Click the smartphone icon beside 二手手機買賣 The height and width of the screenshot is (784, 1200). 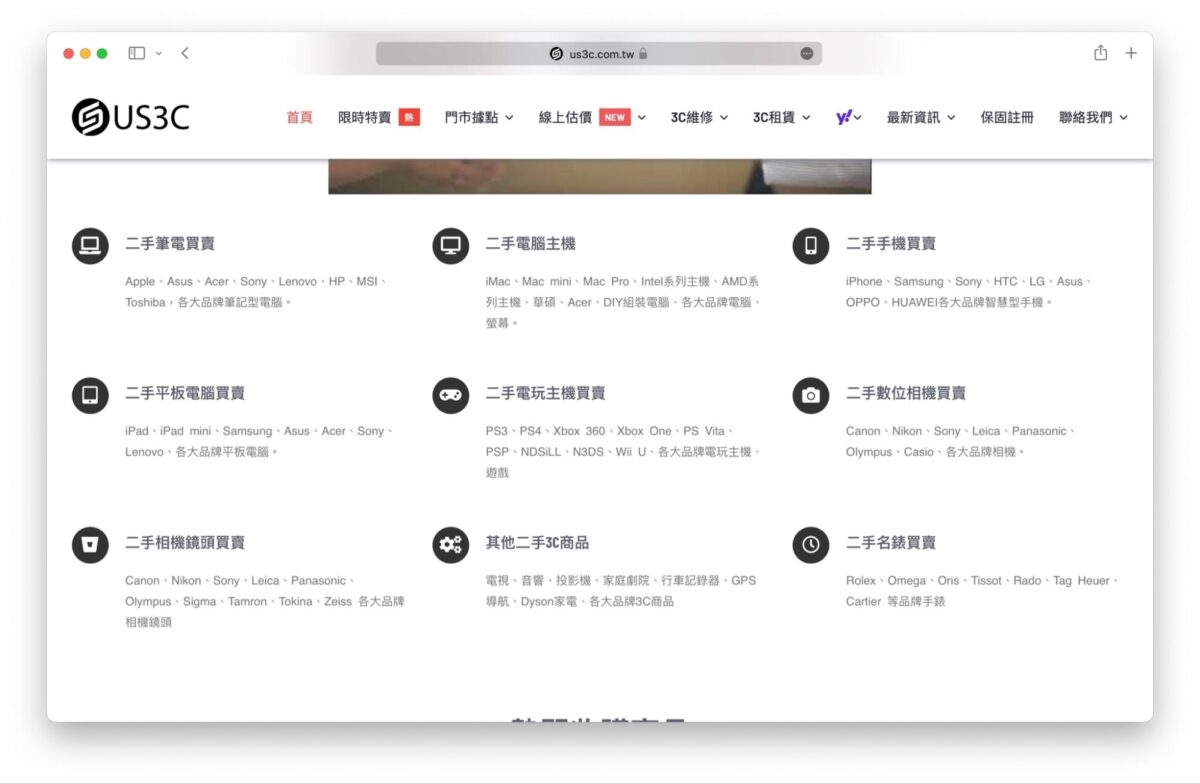[811, 245]
